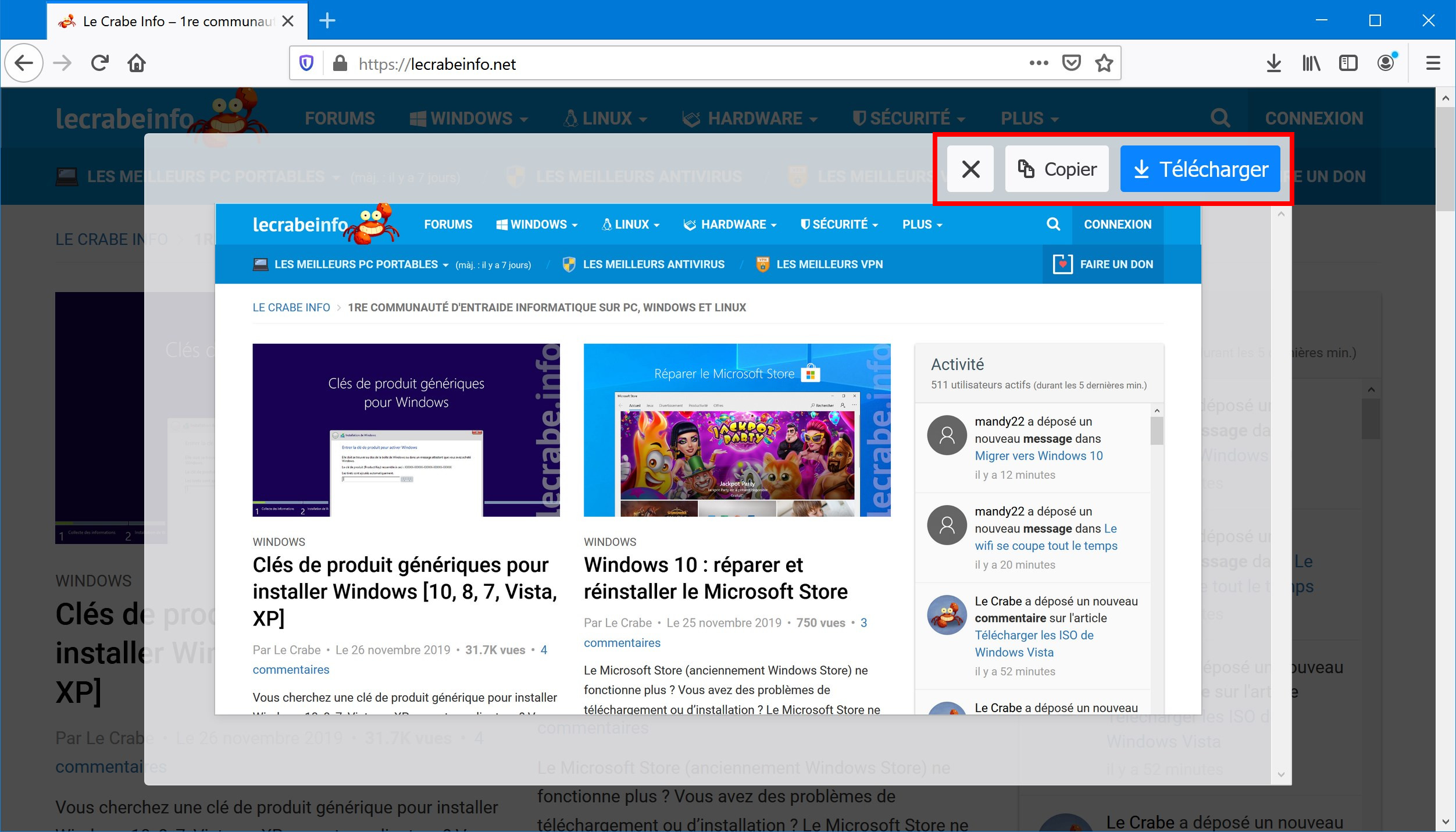Go to the Firefox home page

pyautogui.click(x=137, y=63)
